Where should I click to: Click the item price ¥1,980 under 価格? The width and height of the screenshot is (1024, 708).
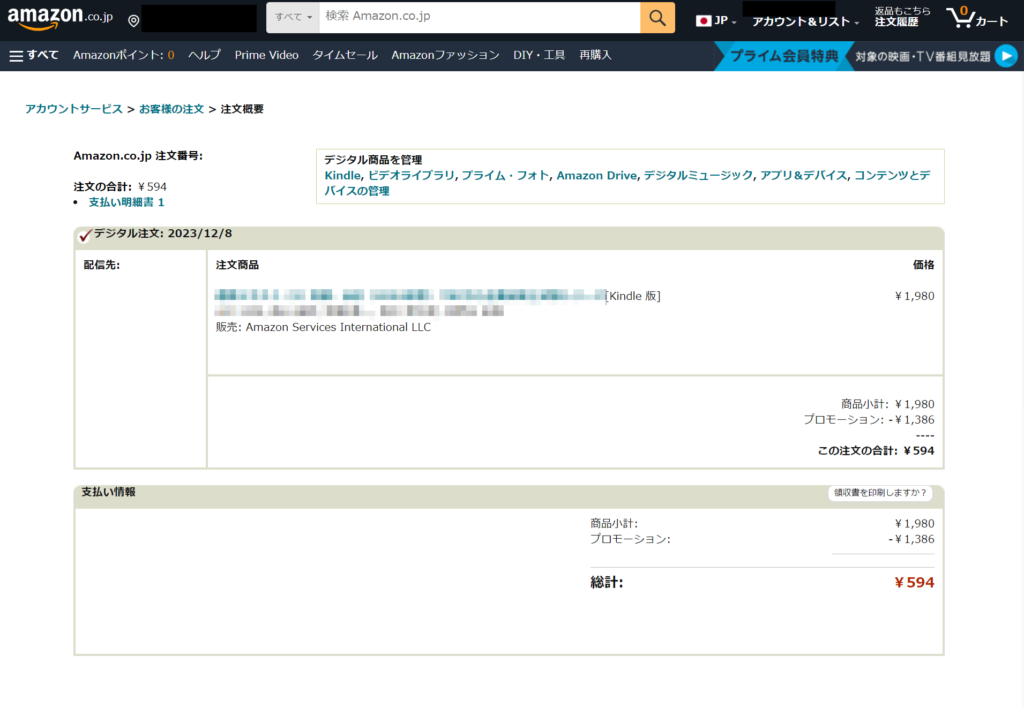(x=914, y=297)
